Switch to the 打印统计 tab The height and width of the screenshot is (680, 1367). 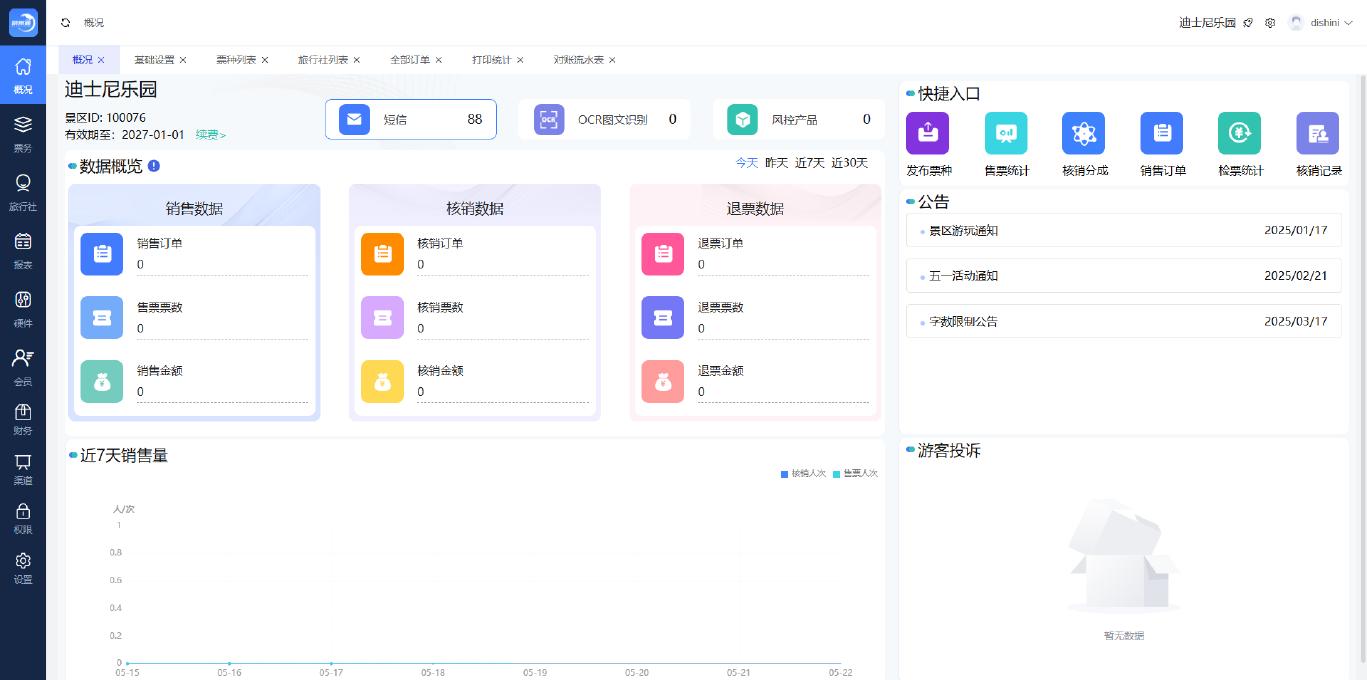pos(492,60)
